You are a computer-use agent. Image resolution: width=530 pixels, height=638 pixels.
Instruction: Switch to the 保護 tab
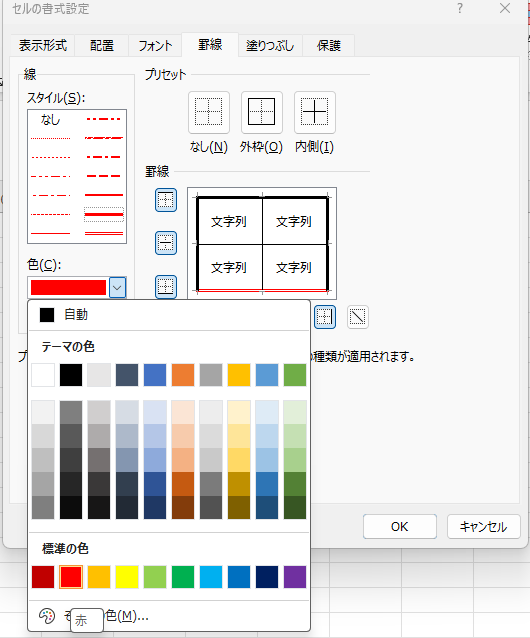[329, 45]
